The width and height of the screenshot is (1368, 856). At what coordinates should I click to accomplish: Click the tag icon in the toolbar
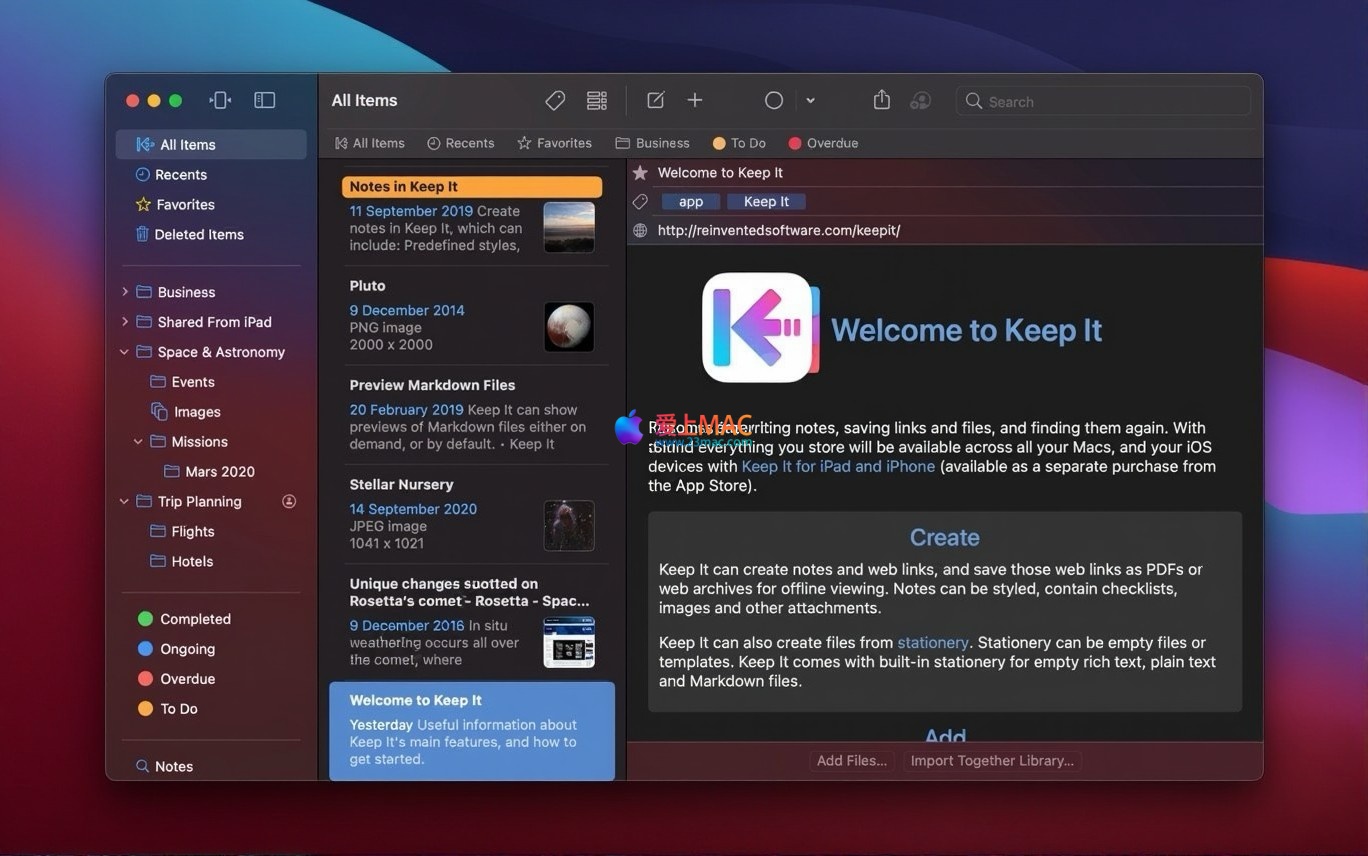pos(555,101)
